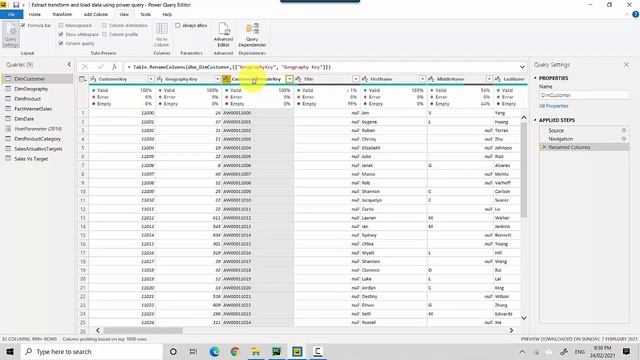Open File Explorer from taskbar
Image resolution: width=640 pixels, height=360 pixels.
tap(256, 351)
